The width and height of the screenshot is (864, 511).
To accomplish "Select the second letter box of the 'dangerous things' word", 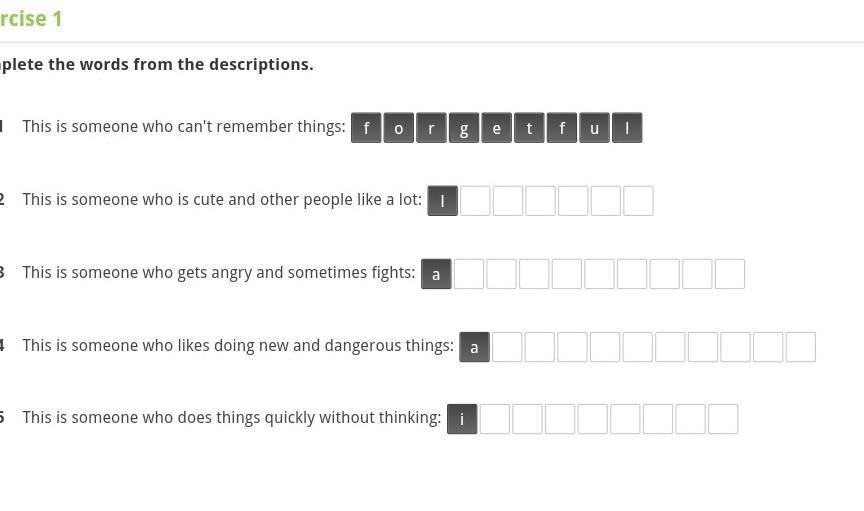I will (507, 347).
